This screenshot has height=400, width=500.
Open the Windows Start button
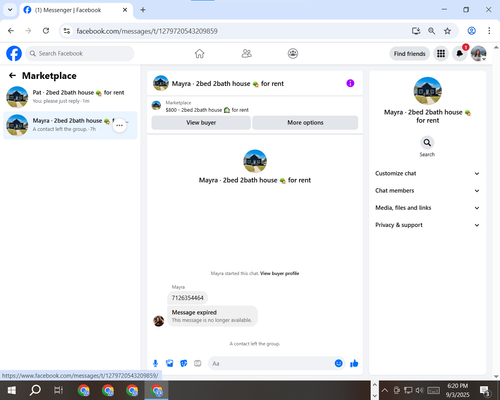click(12, 390)
